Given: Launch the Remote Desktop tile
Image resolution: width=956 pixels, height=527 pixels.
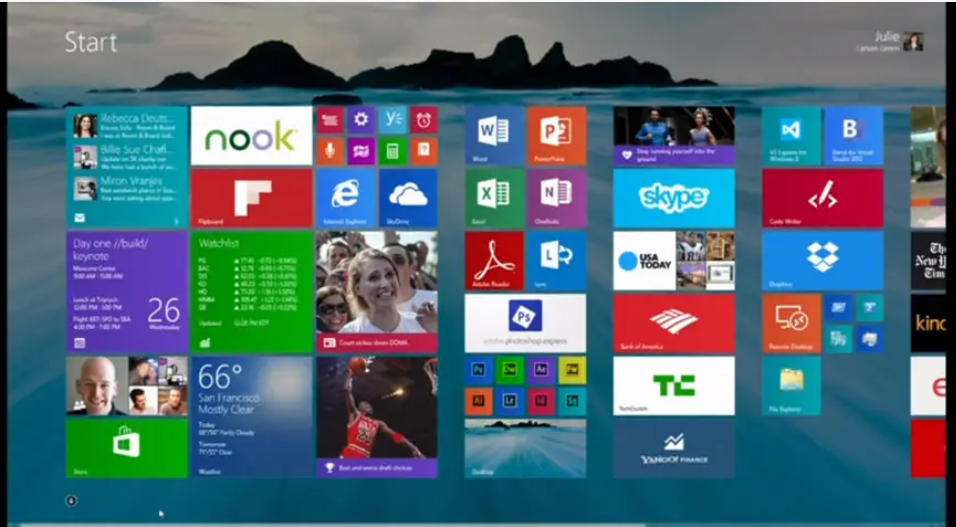Looking at the screenshot, I should (x=791, y=323).
